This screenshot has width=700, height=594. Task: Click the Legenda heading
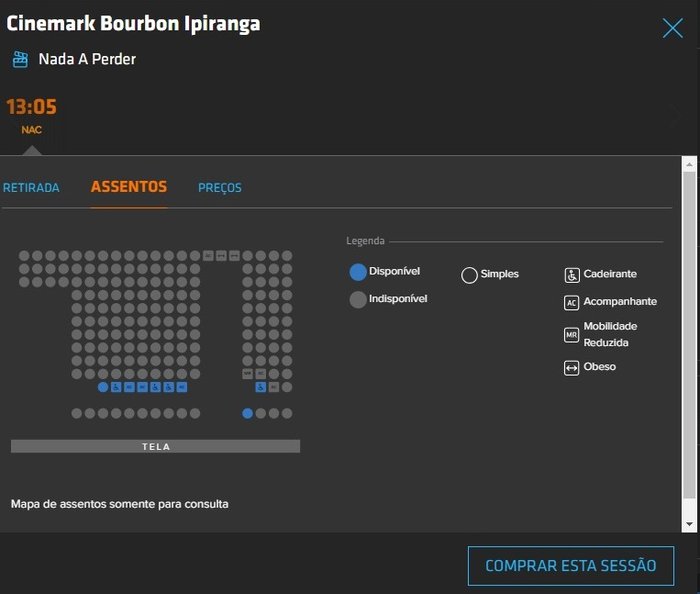tap(365, 241)
